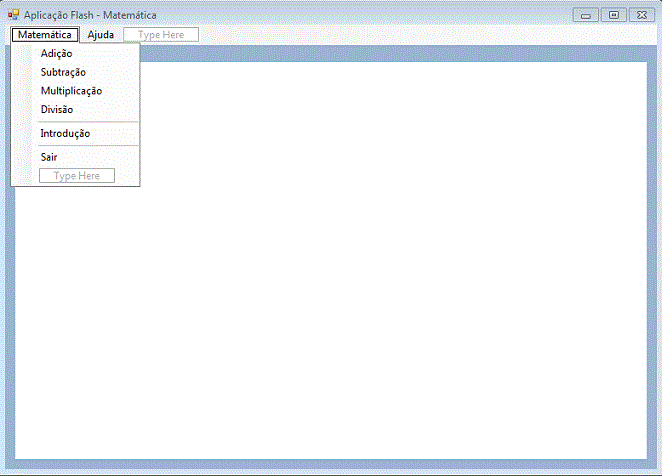
Task: Click the title text Aplicação Flash - Matemática
Action: [x=90, y=15]
